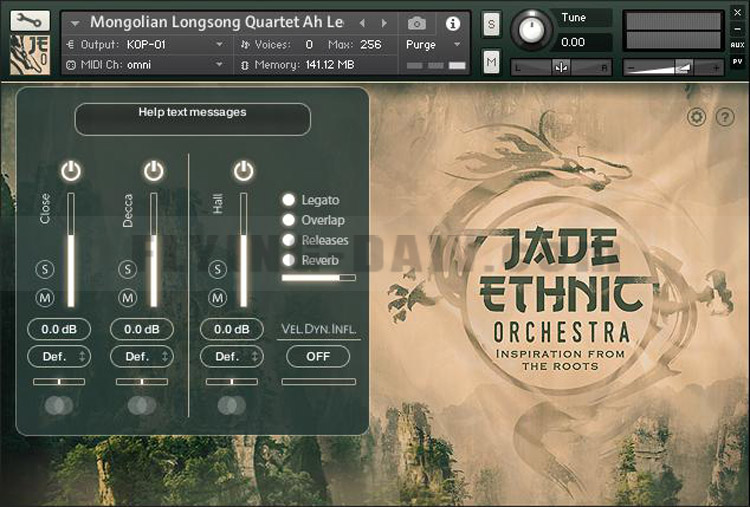750x507 pixels.
Task: Enable the Legato radio option
Action: tap(288, 200)
